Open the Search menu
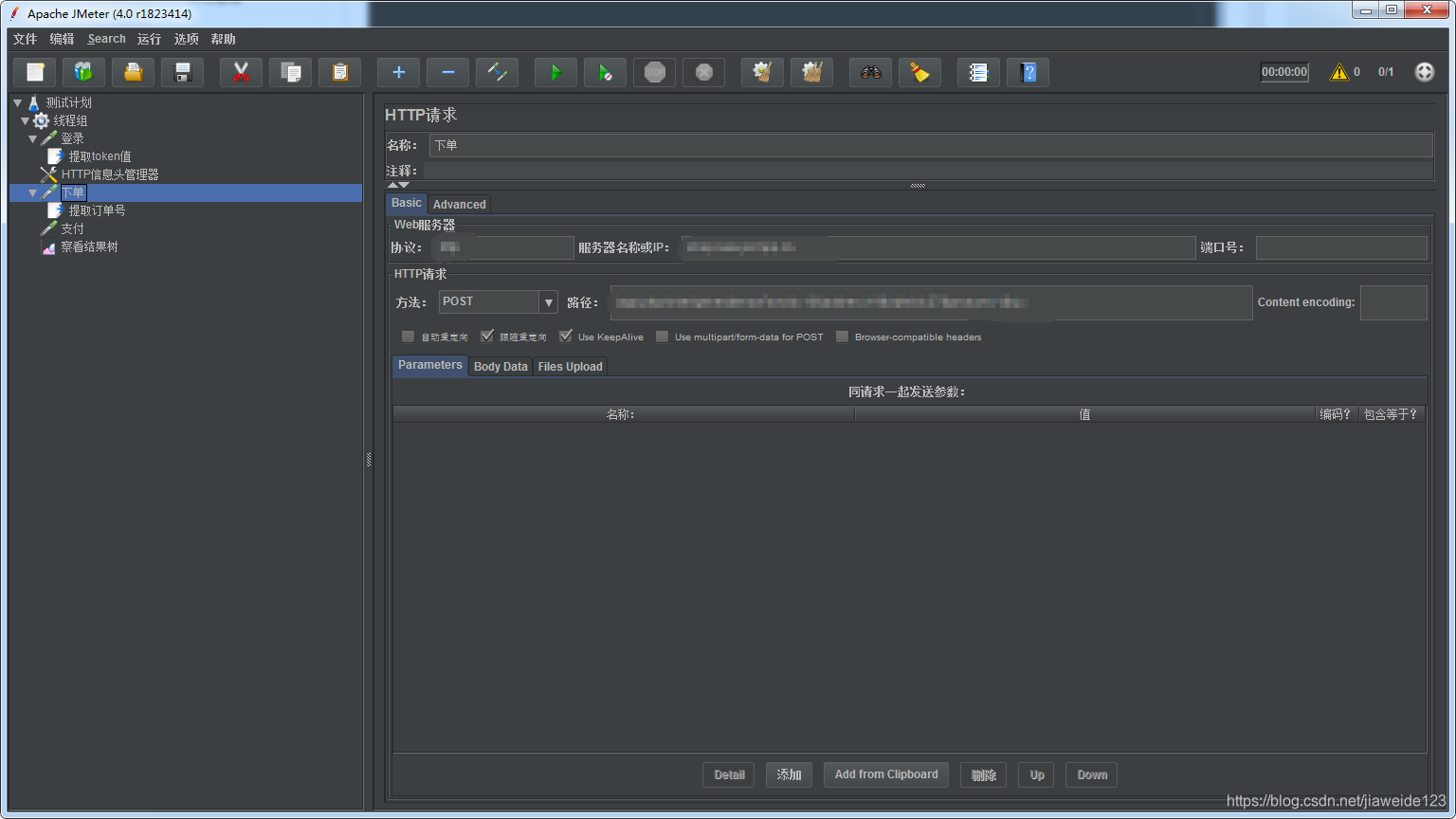 pos(107,39)
